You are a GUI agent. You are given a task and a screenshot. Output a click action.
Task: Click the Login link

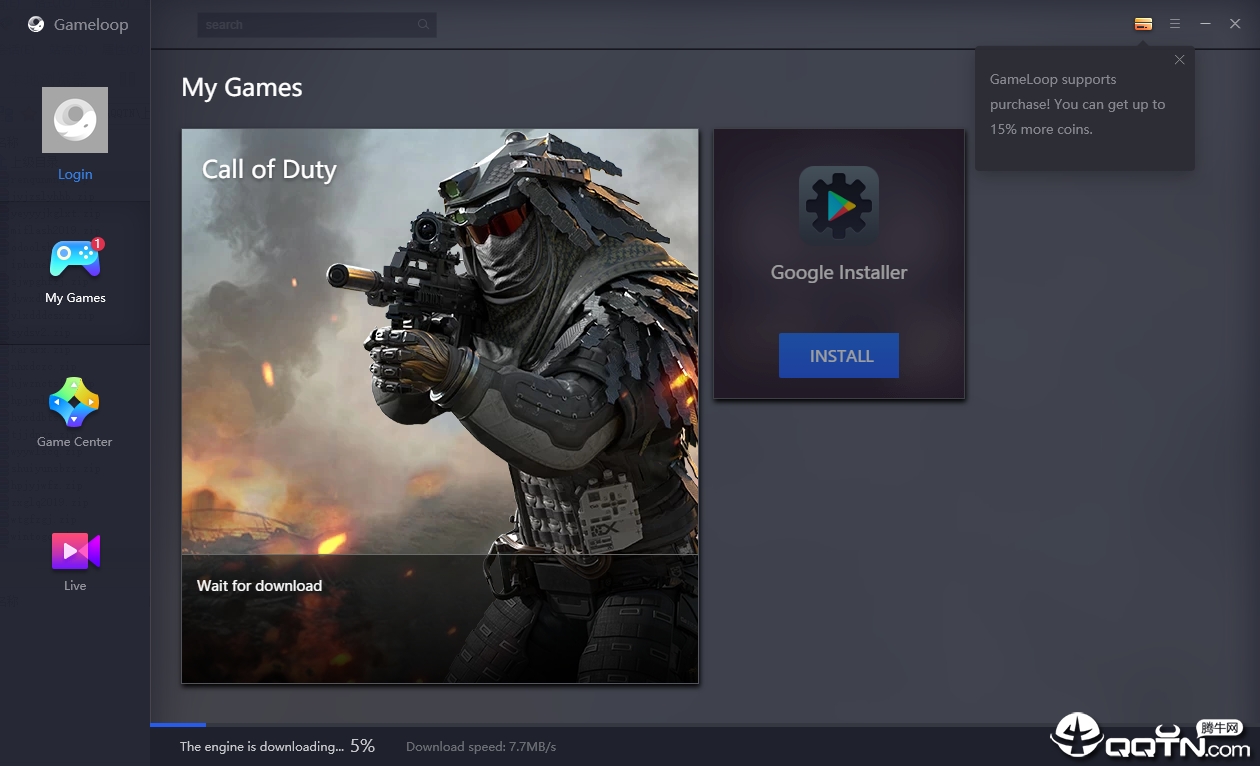(75, 174)
